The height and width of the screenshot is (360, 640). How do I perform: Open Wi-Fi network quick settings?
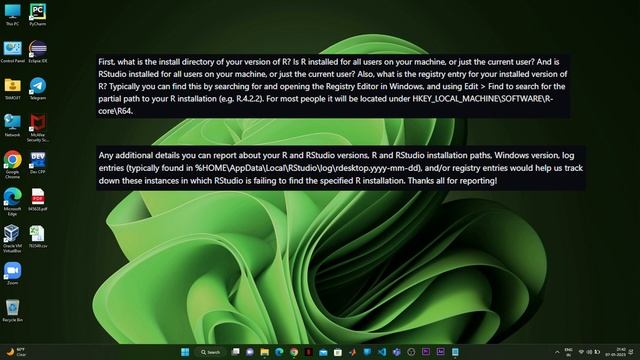581,352
